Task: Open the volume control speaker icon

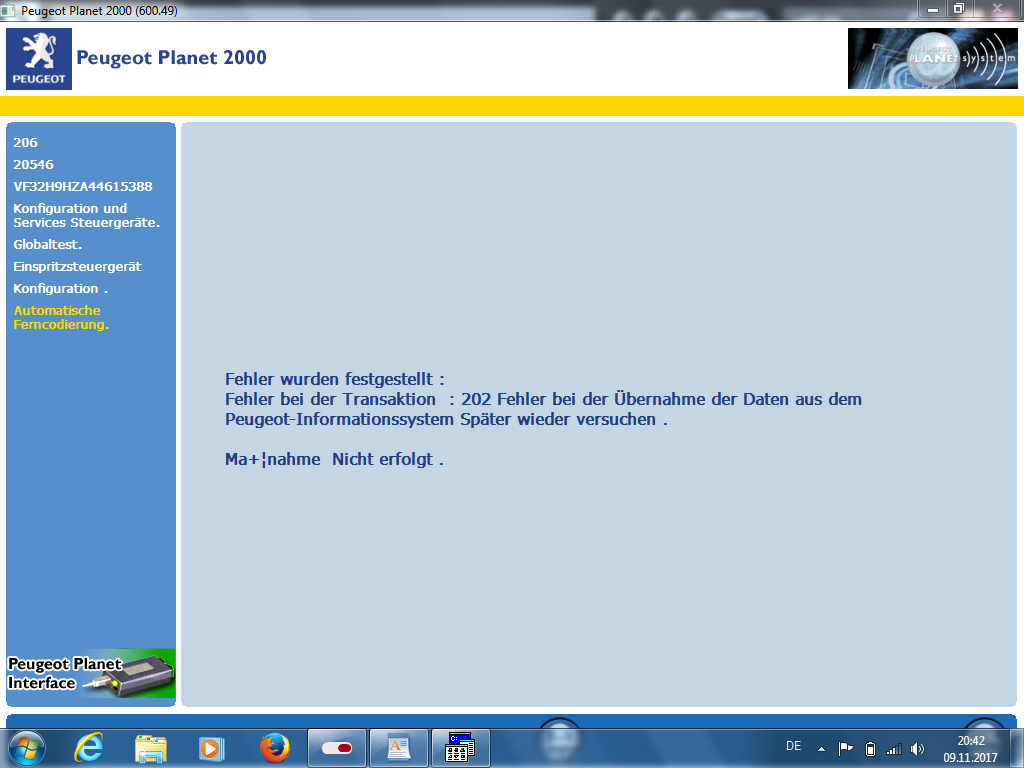Action: 918,748
